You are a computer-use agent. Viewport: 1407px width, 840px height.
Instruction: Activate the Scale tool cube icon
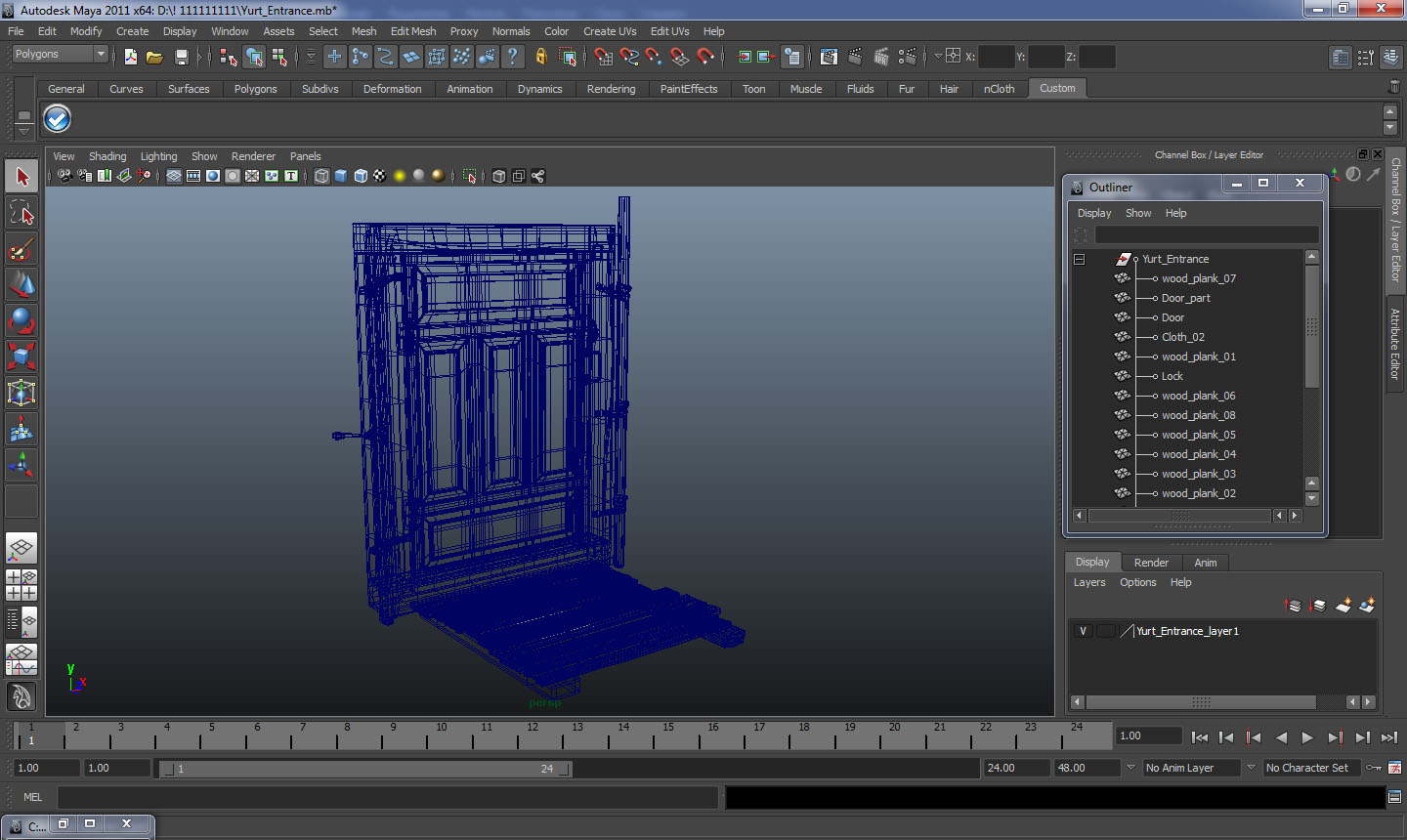[21, 357]
